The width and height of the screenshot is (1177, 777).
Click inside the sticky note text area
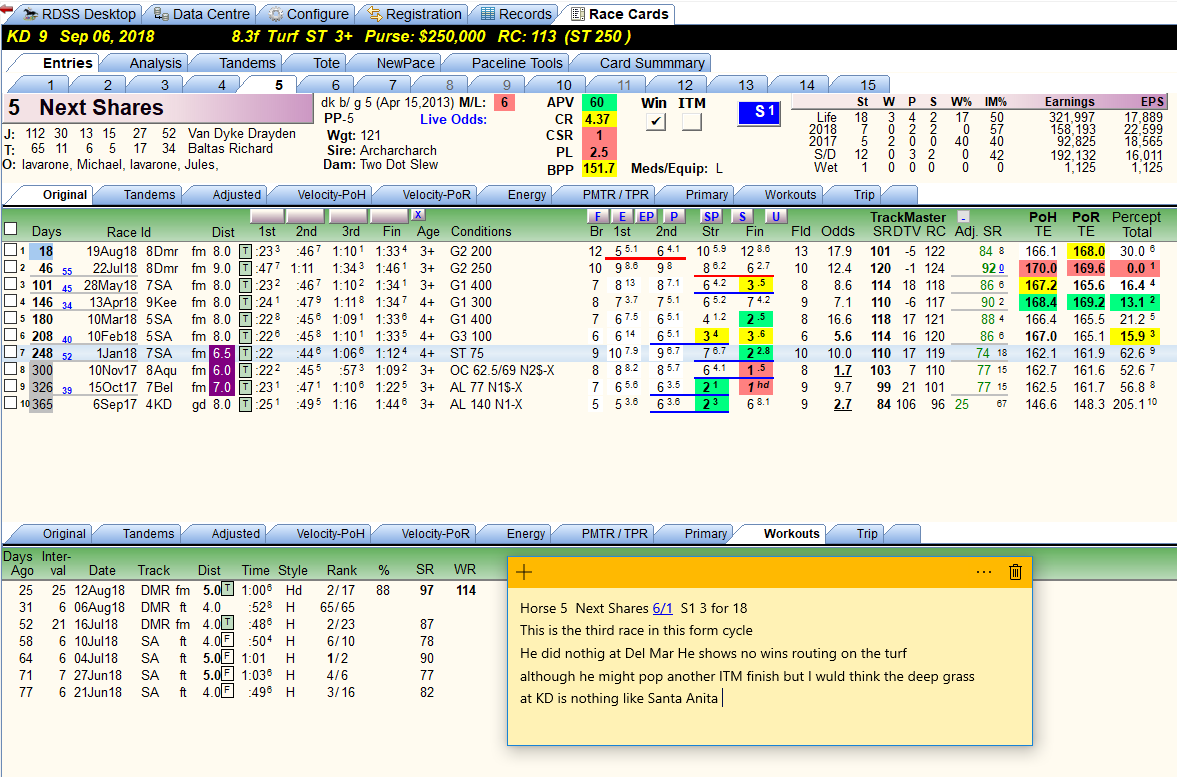click(769, 665)
